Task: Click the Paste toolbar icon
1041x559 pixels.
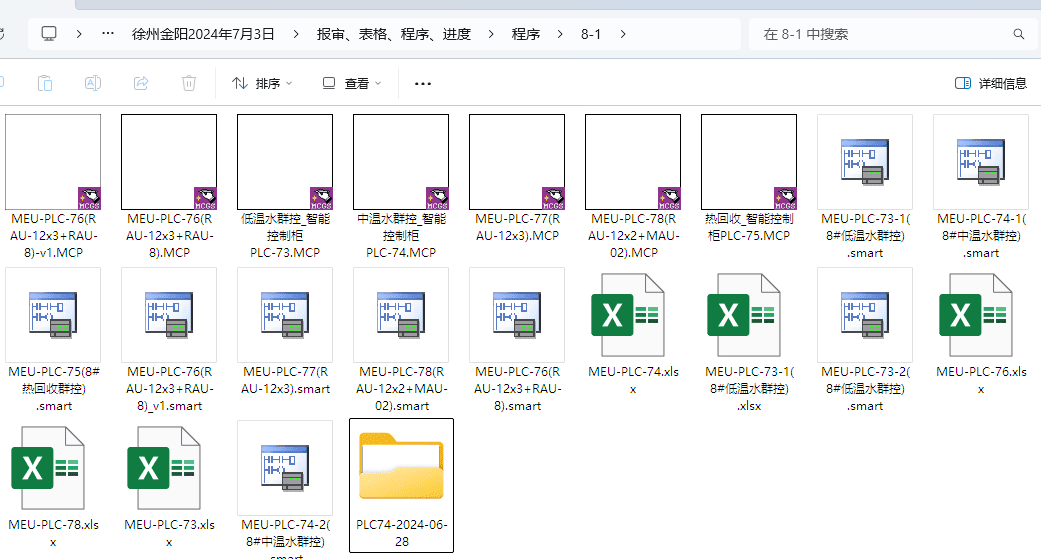Action: (45, 83)
